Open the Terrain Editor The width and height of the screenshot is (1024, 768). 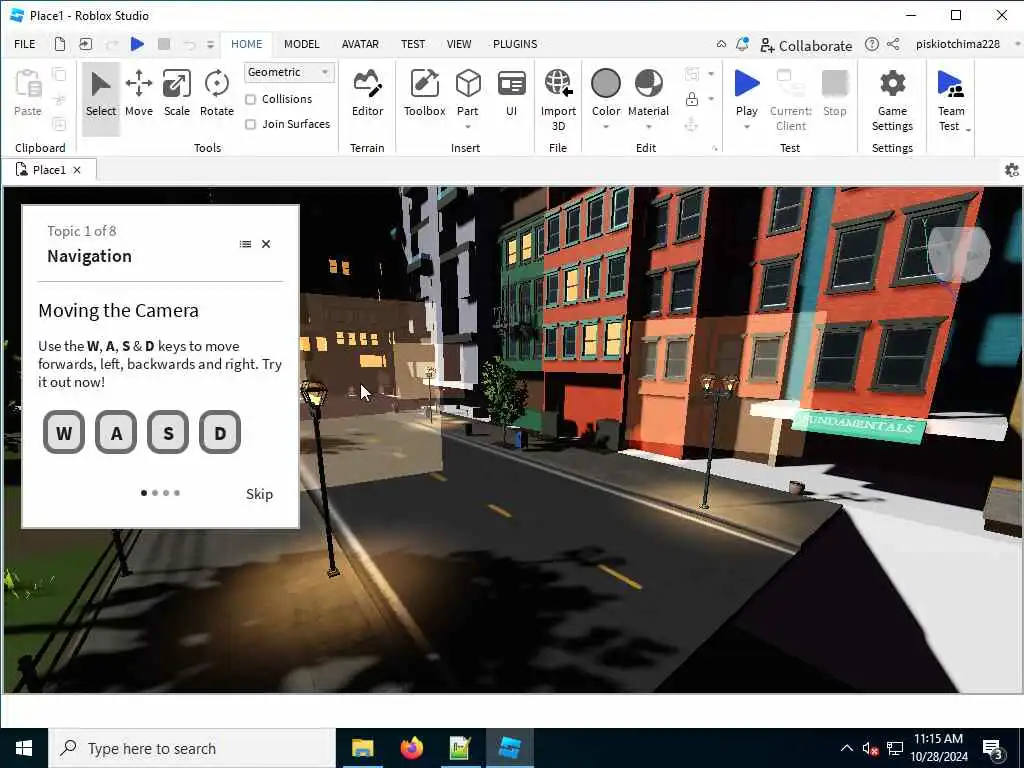point(368,94)
